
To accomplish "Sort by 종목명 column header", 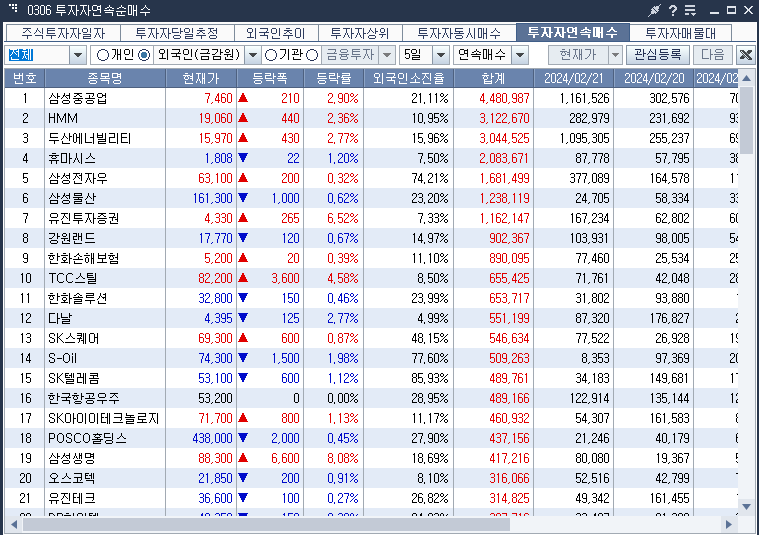I will click(x=105, y=78).
